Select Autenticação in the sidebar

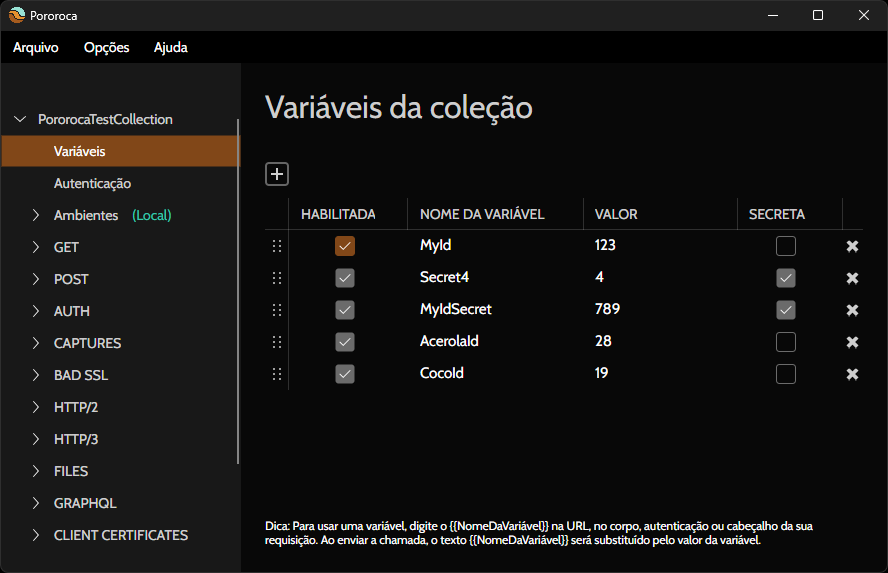click(92, 183)
